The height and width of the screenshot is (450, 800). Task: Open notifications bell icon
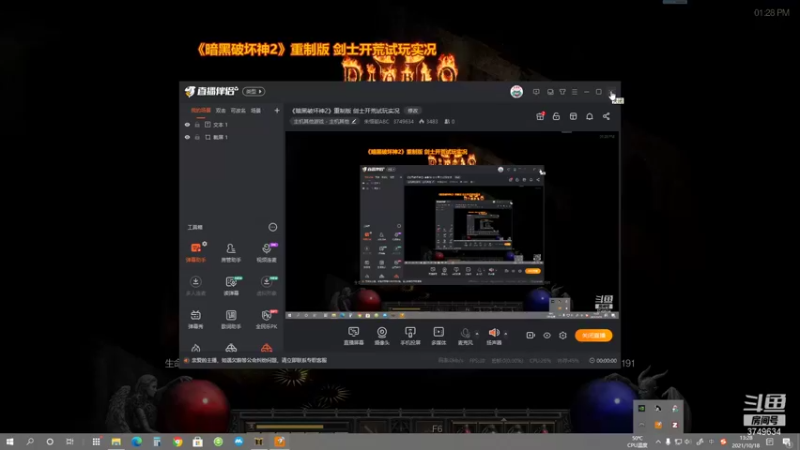pyautogui.click(x=589, y=116)
